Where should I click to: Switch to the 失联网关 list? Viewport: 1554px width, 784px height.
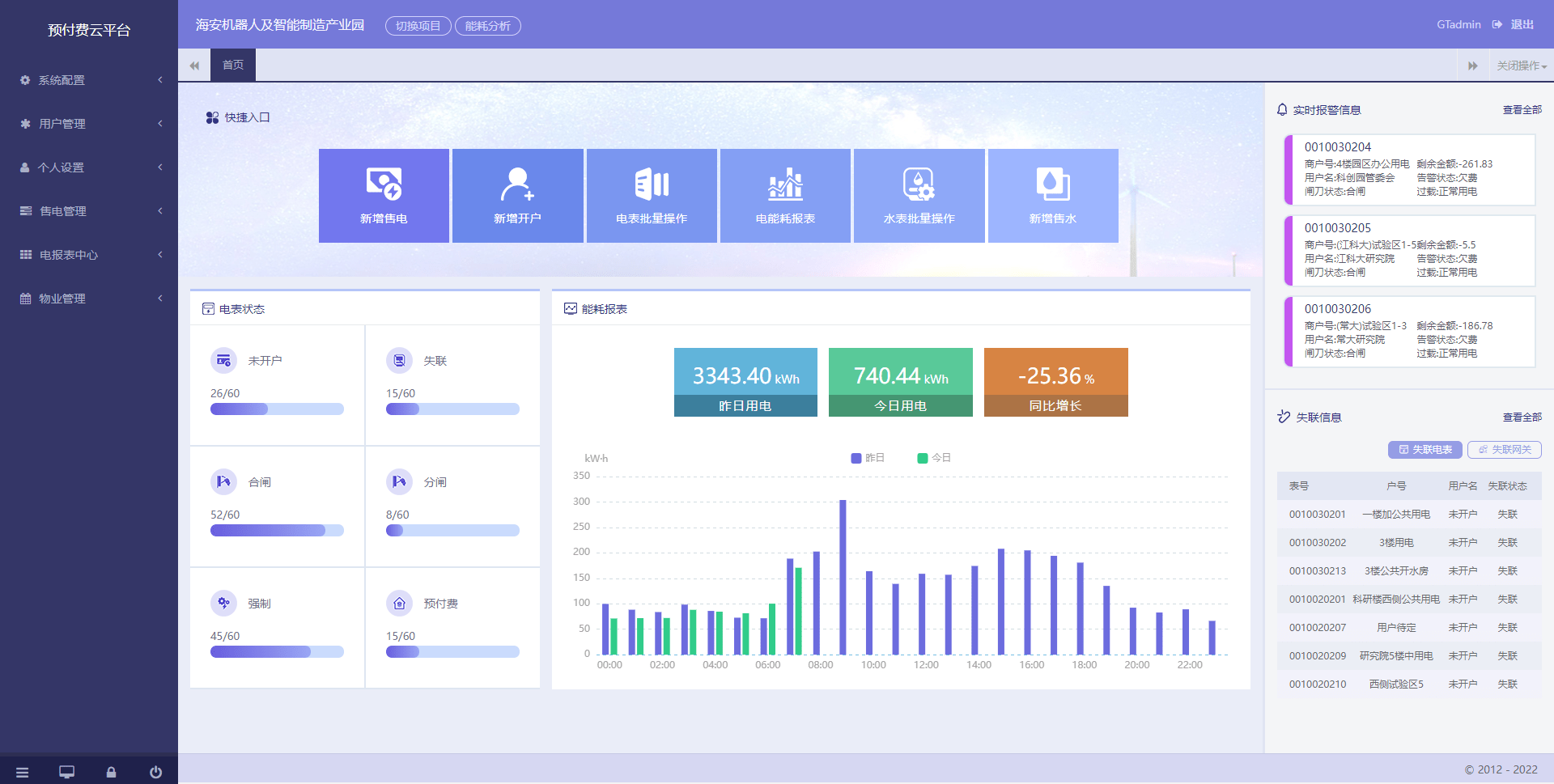pyautogui.click(x=1504, y=450)
